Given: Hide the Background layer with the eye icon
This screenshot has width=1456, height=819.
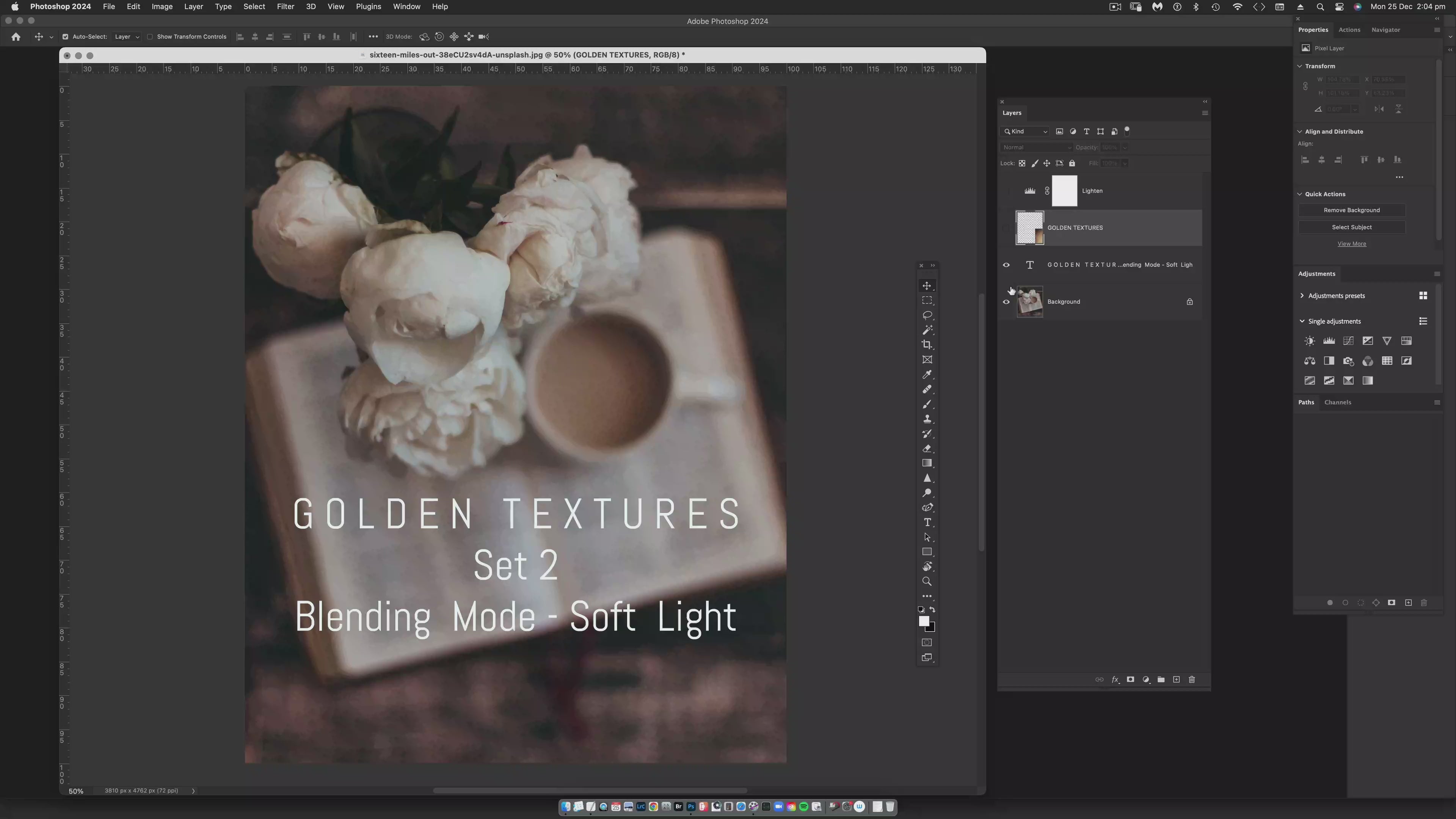Looking at the screenshot, I should (x=1006, y=302).
